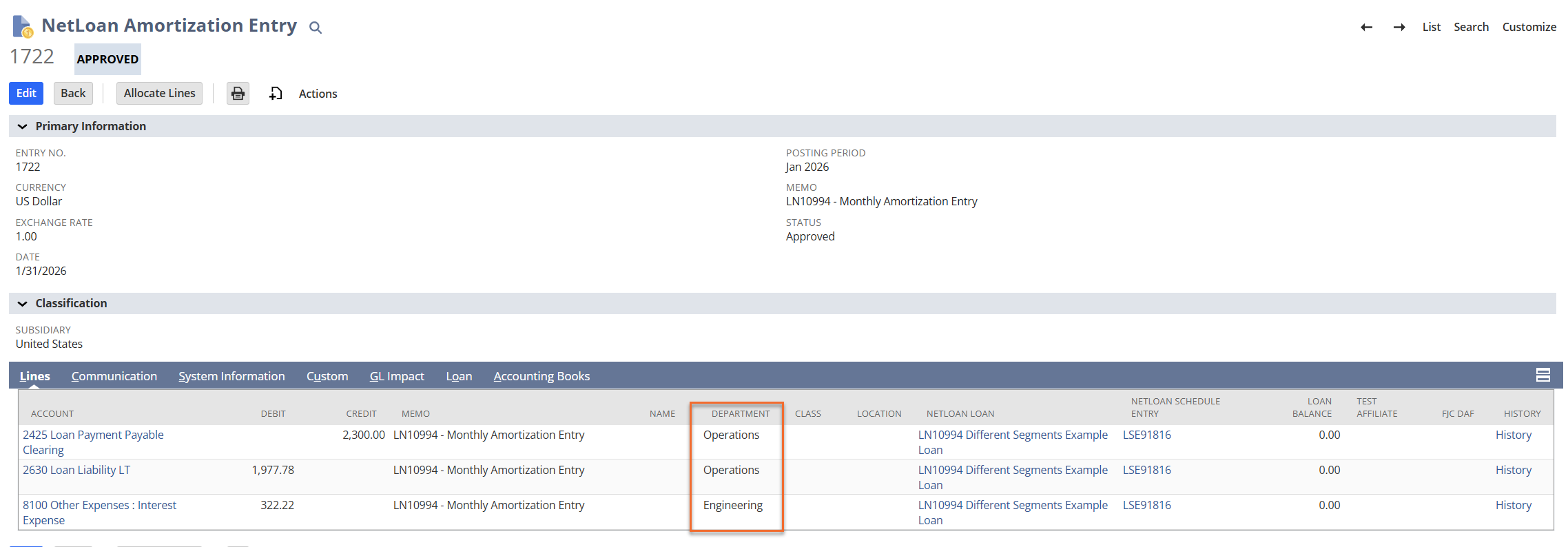This screenshot has height=547, width=1568.
Task: Collapse the Primary Information section
Action: point(23,126)
